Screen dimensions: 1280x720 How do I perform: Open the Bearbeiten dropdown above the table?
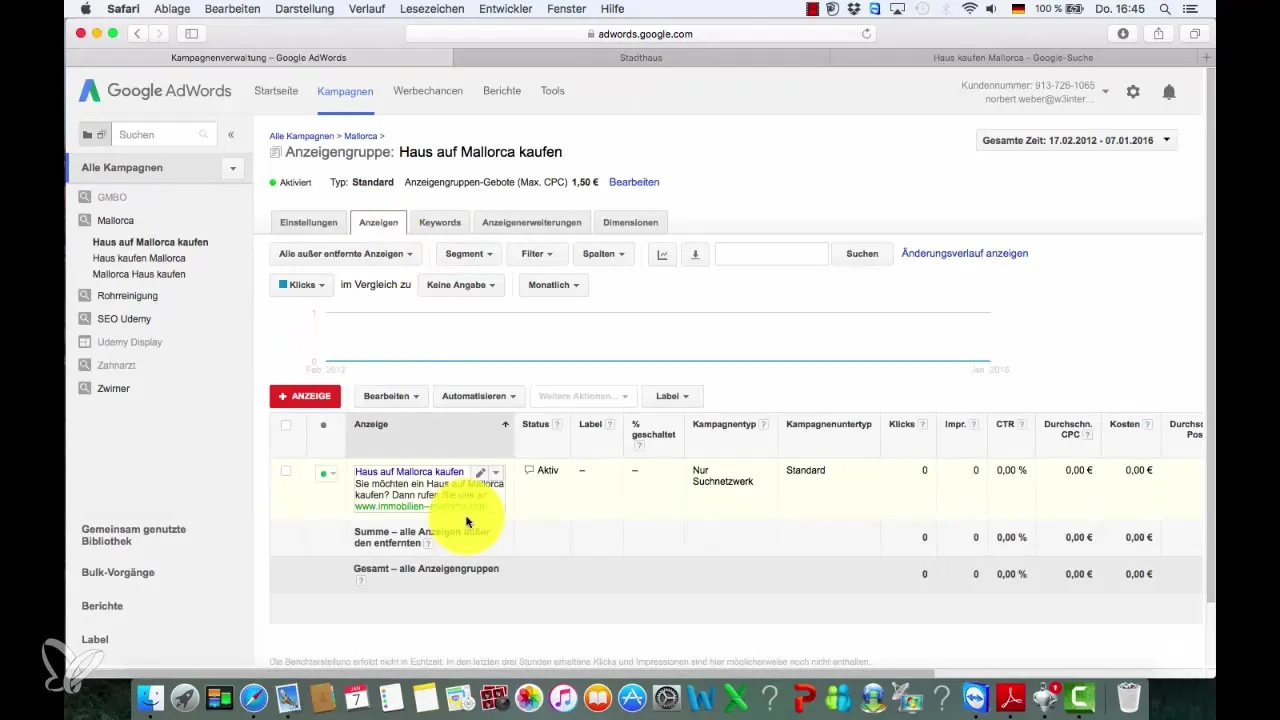[x=391, y=396]
